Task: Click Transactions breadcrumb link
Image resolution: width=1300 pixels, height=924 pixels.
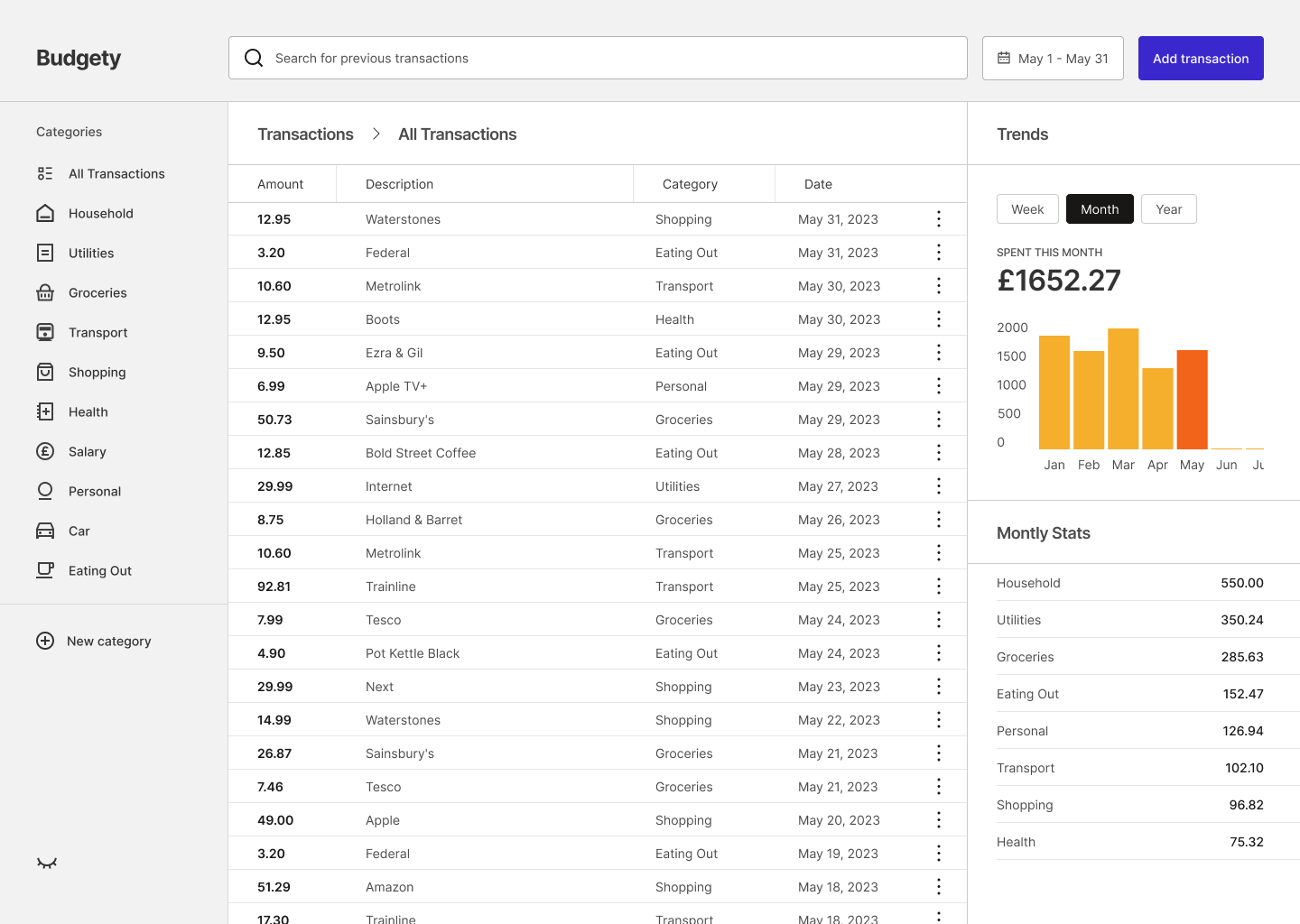Action: 305,134
